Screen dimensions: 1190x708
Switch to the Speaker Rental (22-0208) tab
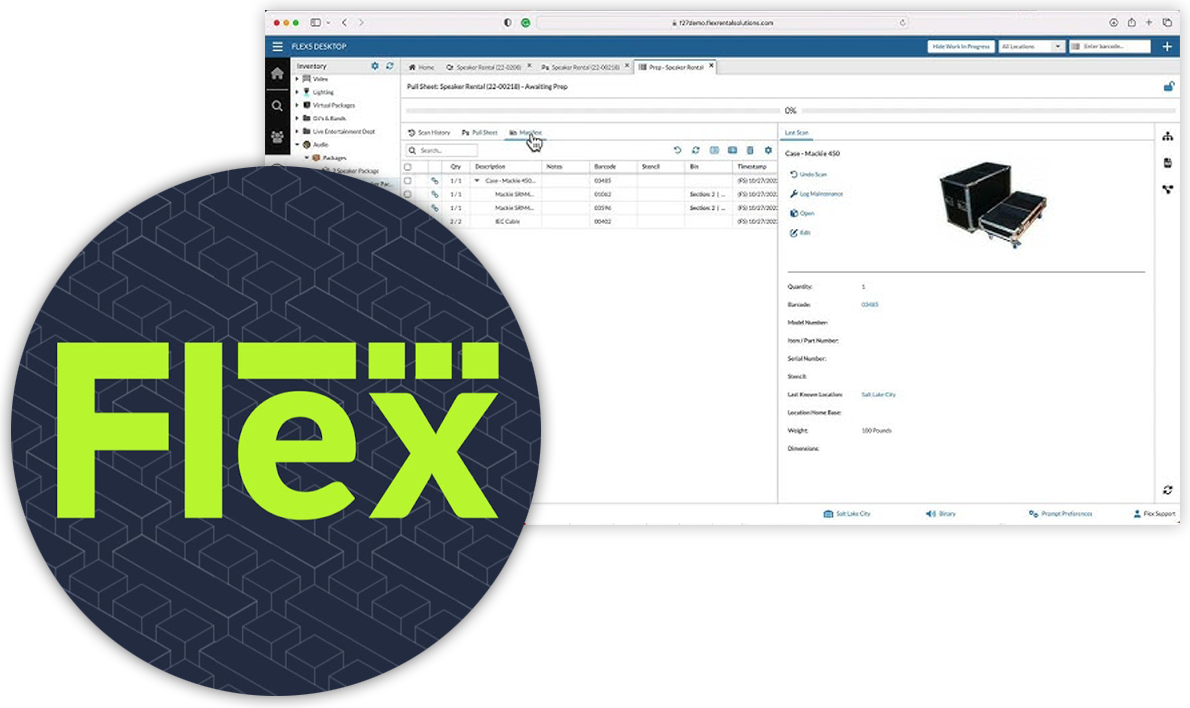489,67
